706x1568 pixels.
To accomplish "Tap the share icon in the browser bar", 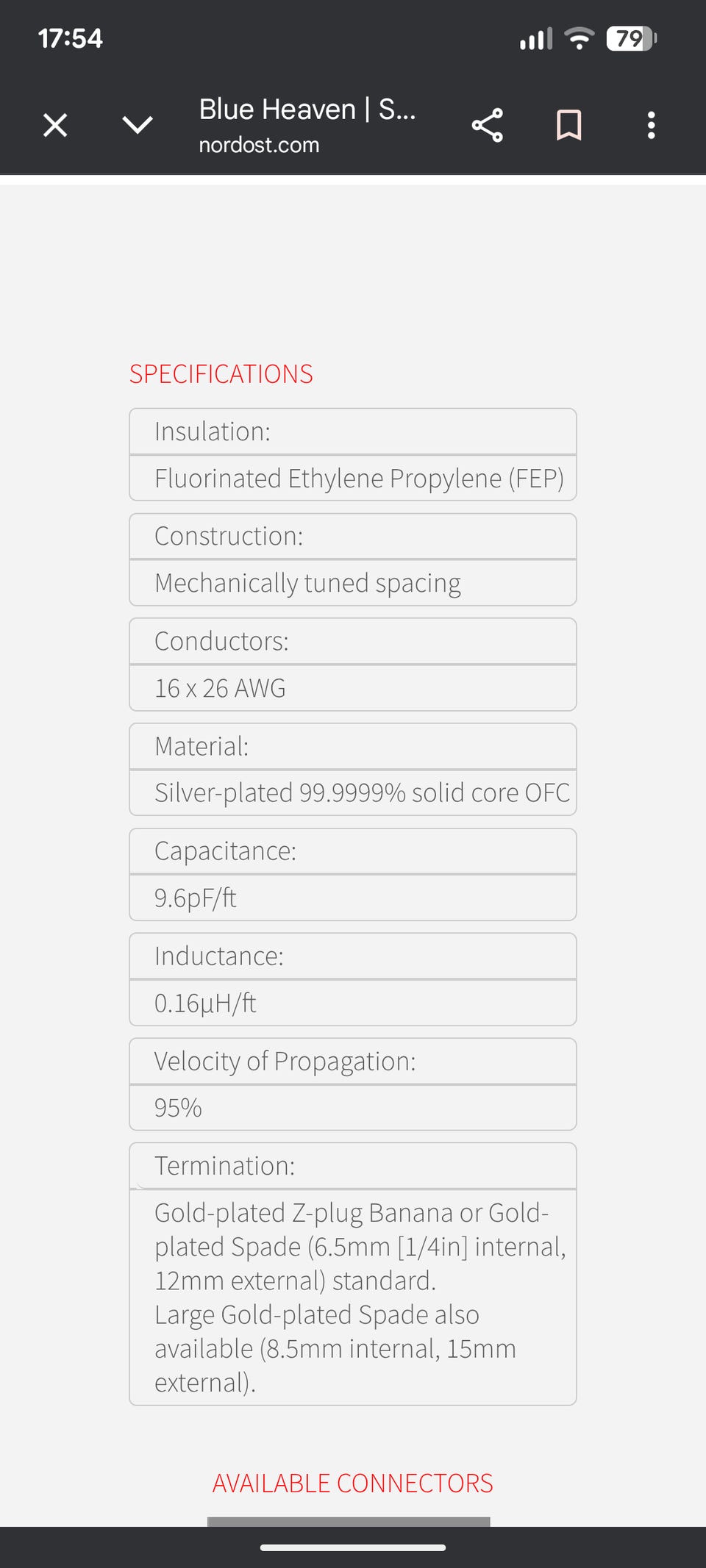I will click(487, 125).
